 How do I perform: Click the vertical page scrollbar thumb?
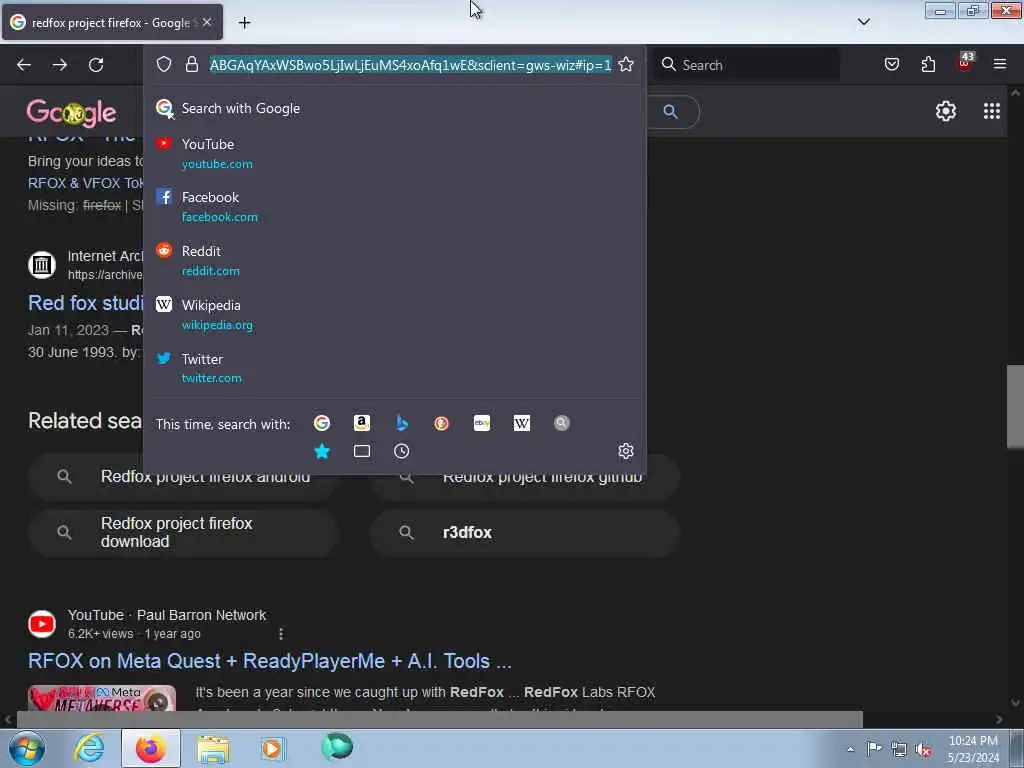pyautogui.click(x=1015, y=407)
